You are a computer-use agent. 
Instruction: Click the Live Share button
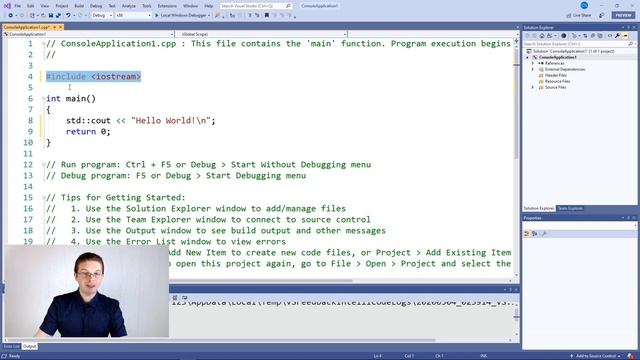pos(578,15)
